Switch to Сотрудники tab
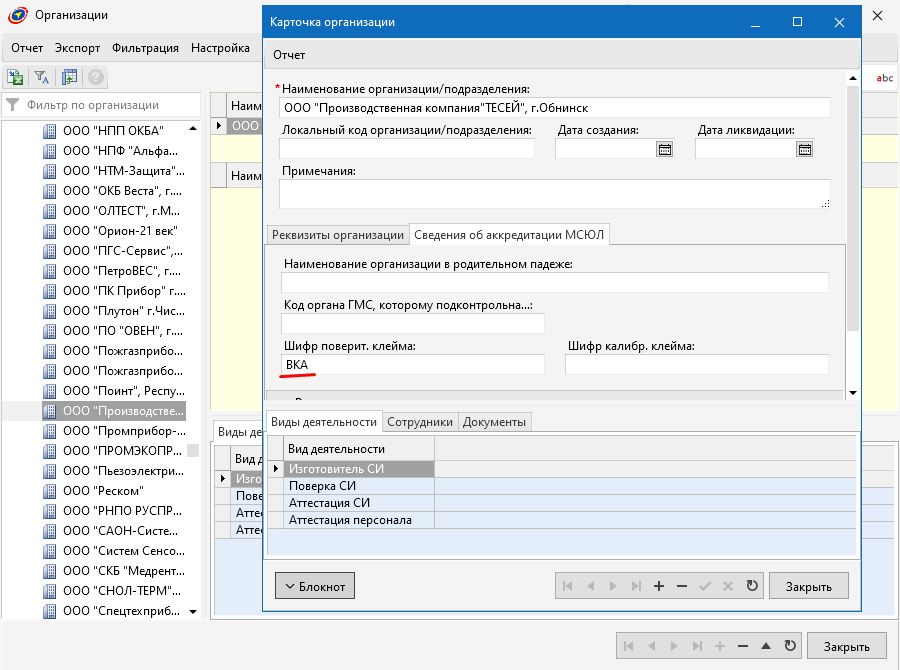Screen dimensions: 900x670 tap(420, 422)
